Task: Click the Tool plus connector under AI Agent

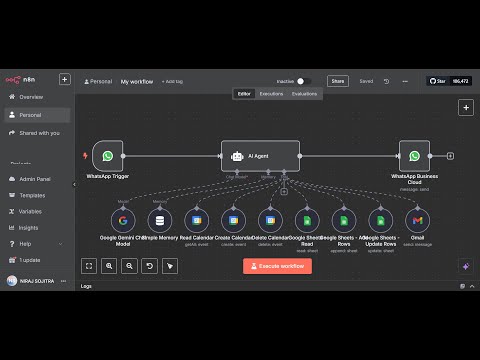Action: coord(284,192)
